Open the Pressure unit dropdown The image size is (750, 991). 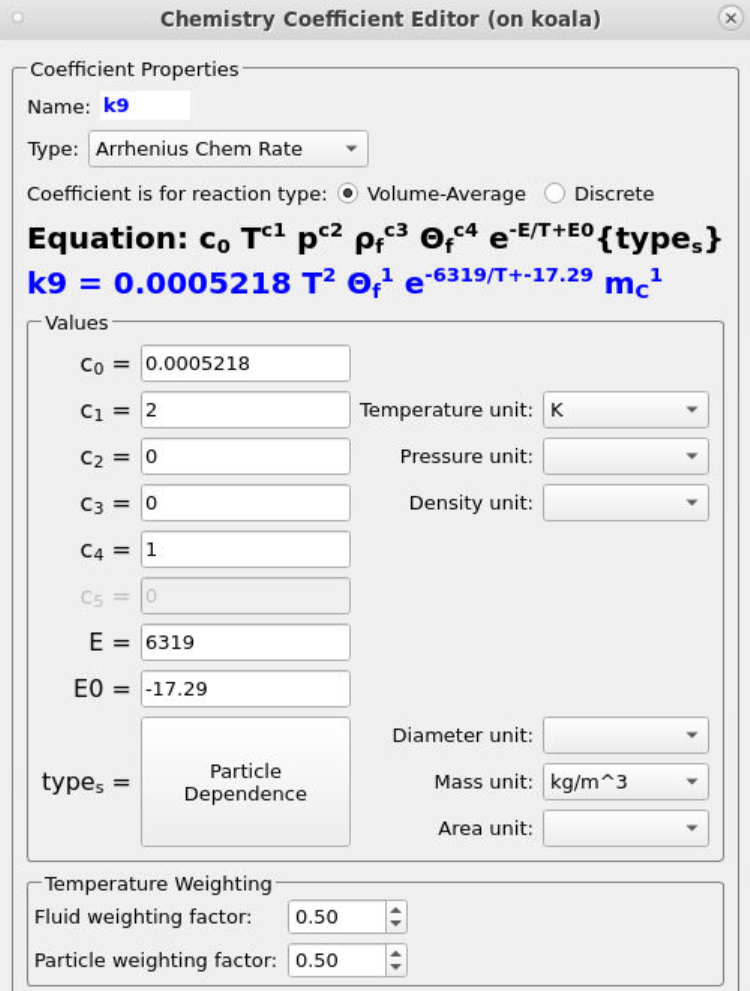[x=625, y=457]
